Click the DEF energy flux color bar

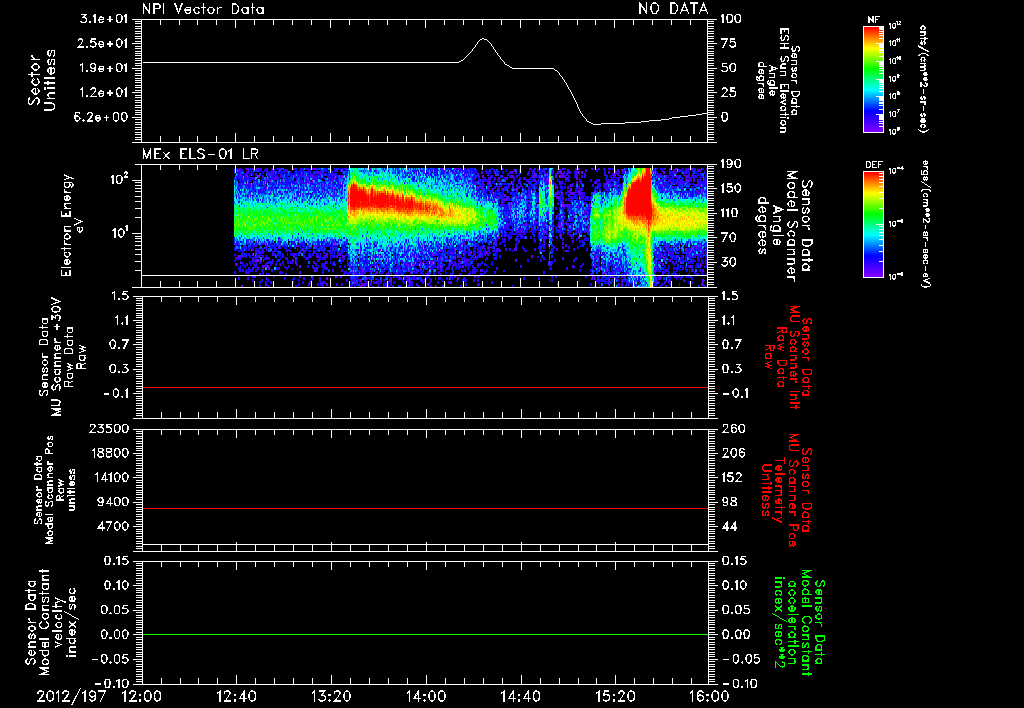(873, 224)
